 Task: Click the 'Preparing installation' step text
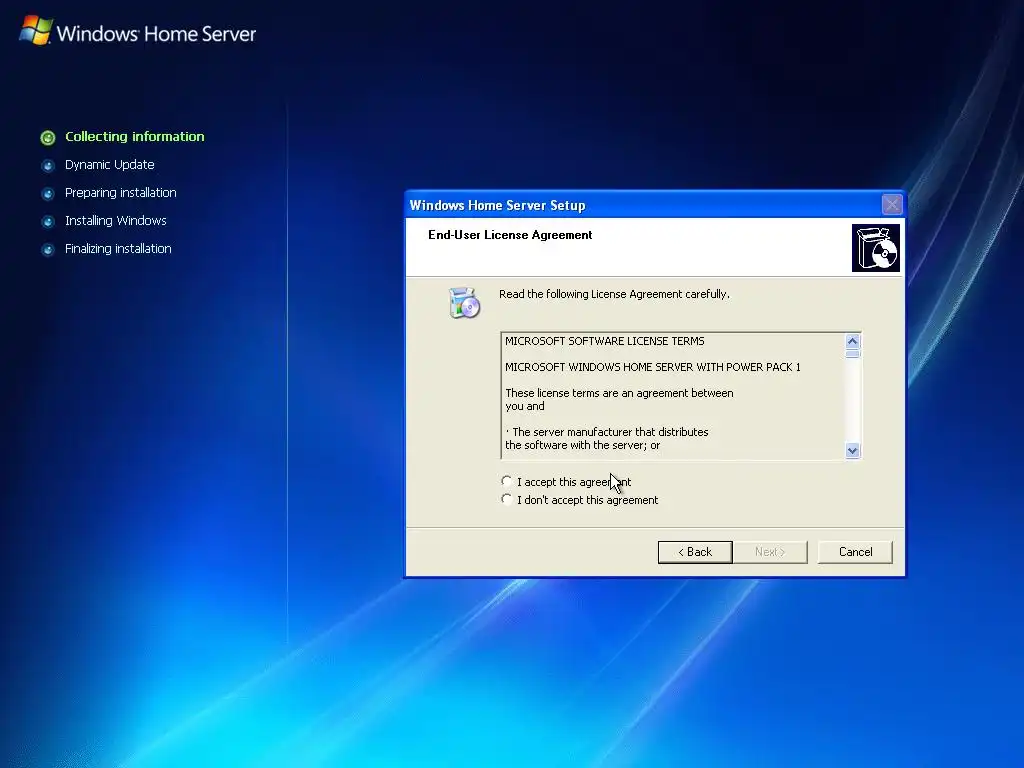(121, 193)
